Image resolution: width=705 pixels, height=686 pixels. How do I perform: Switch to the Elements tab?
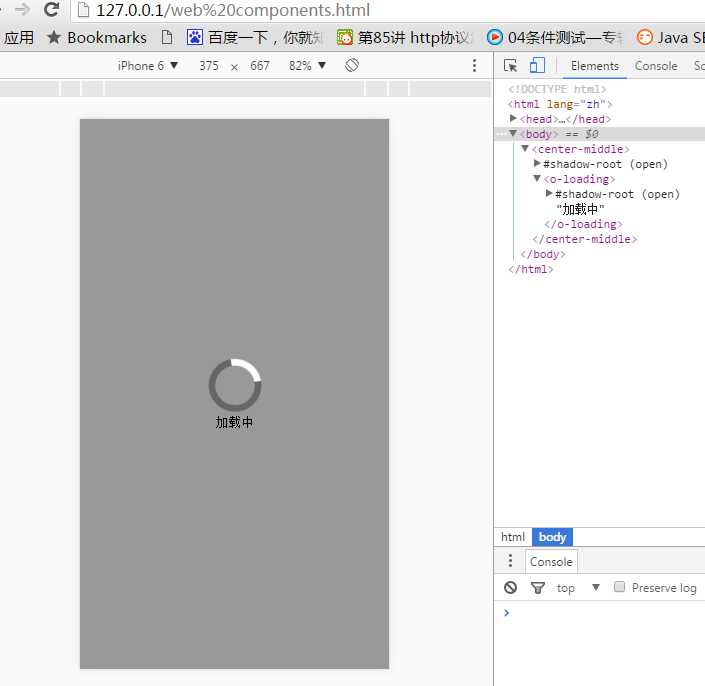click(594, 66)
